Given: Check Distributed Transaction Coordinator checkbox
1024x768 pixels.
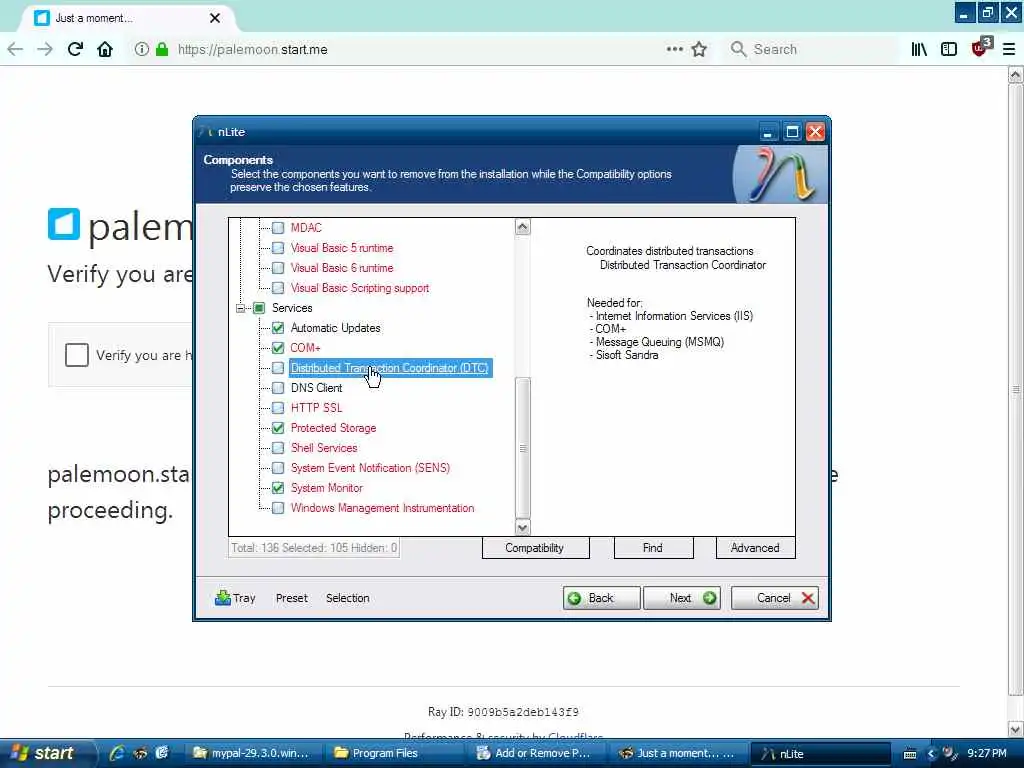Looking at the screenshot, I should click(x=278, y=368).
